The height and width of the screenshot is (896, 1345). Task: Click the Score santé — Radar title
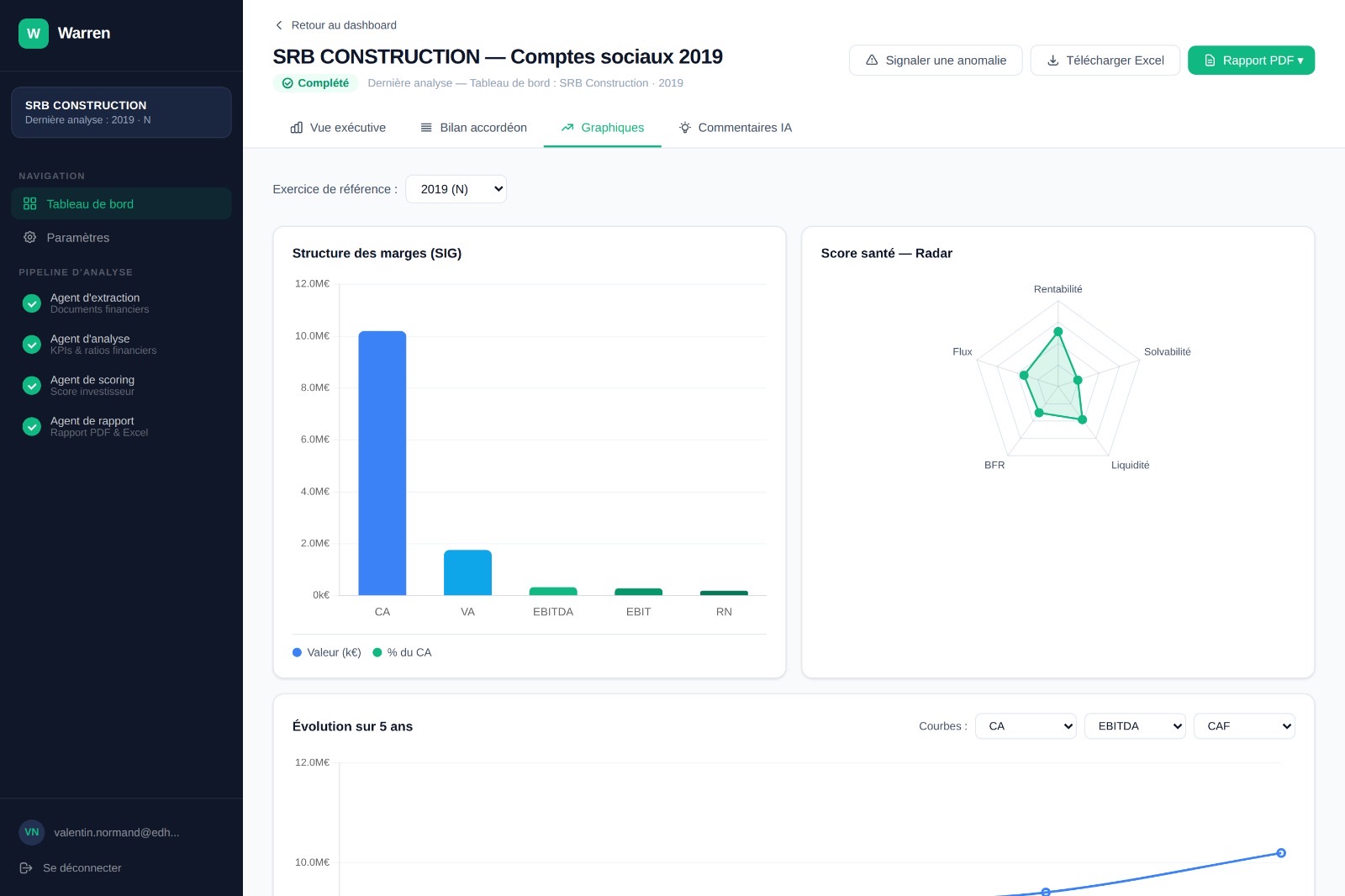point(887,253)
